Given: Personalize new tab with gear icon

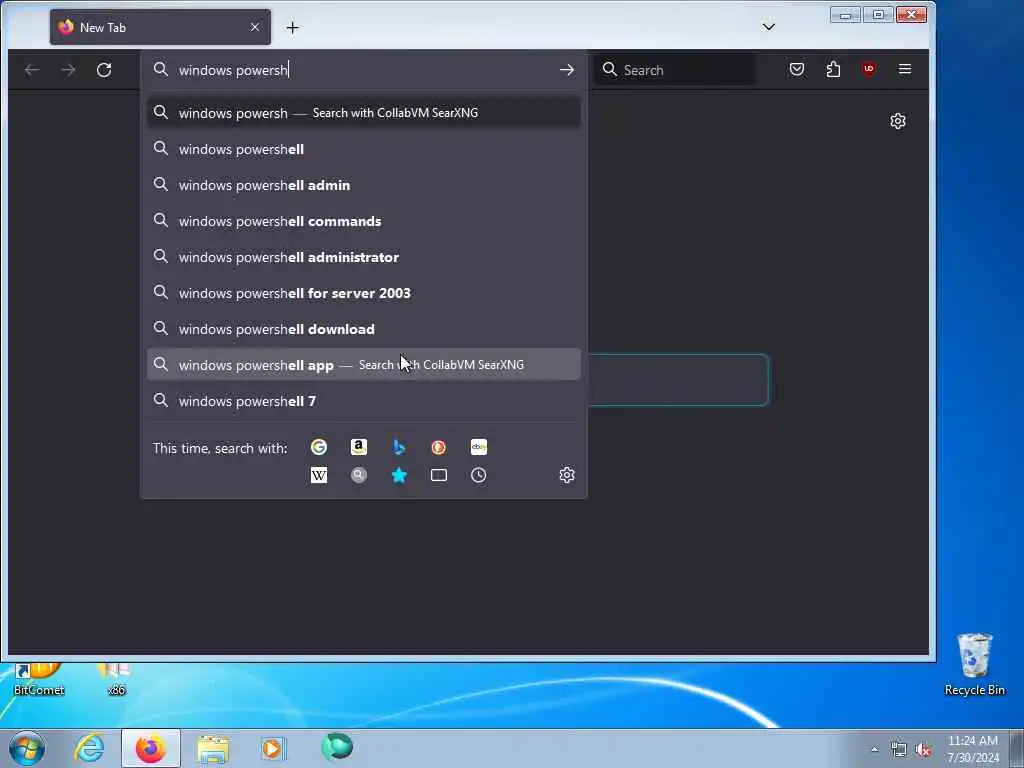Looking at the screenshot, I should (x=898, y=121).
